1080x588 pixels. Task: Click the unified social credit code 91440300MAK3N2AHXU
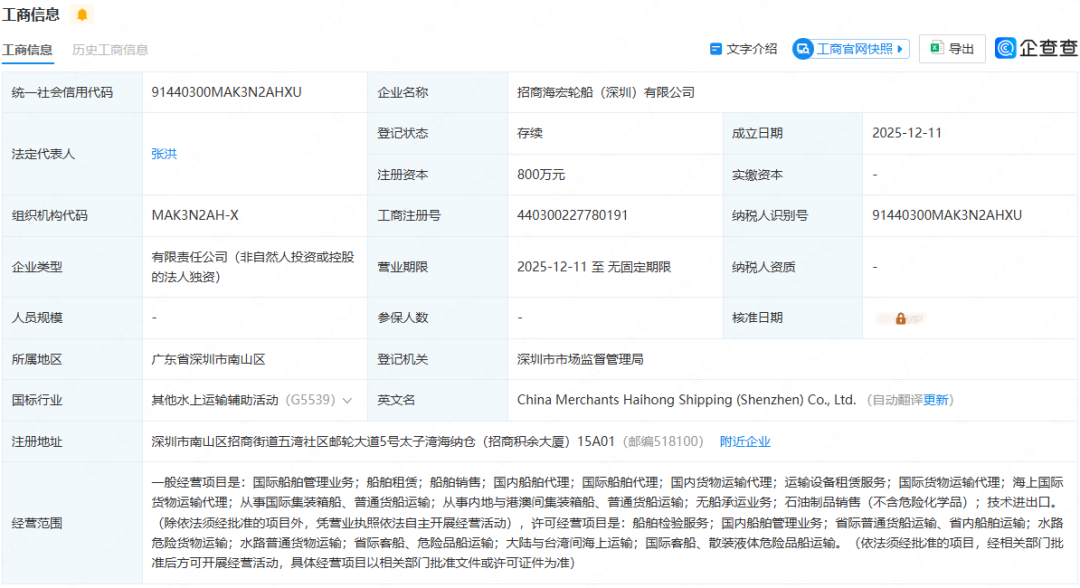click(x=226, y=92)
